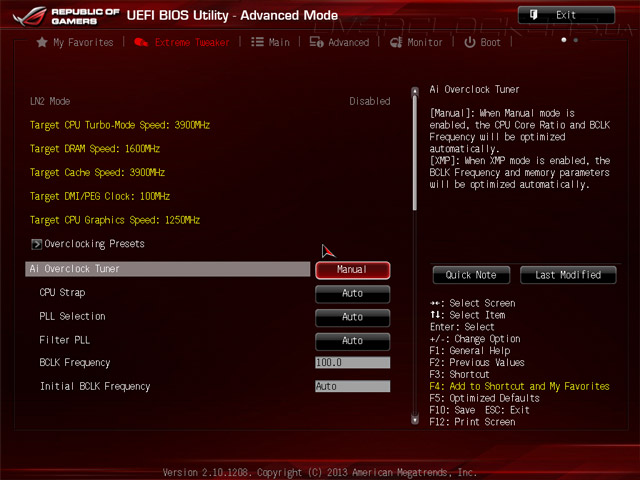Click F2: Previous Values hint
This screenshot has width=640, height=480.
click(477, 362)
